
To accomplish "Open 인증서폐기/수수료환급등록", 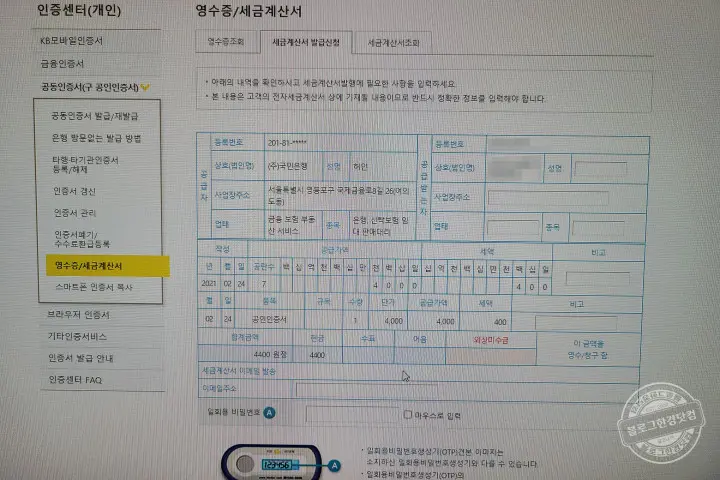I will (x=82, y=239).
